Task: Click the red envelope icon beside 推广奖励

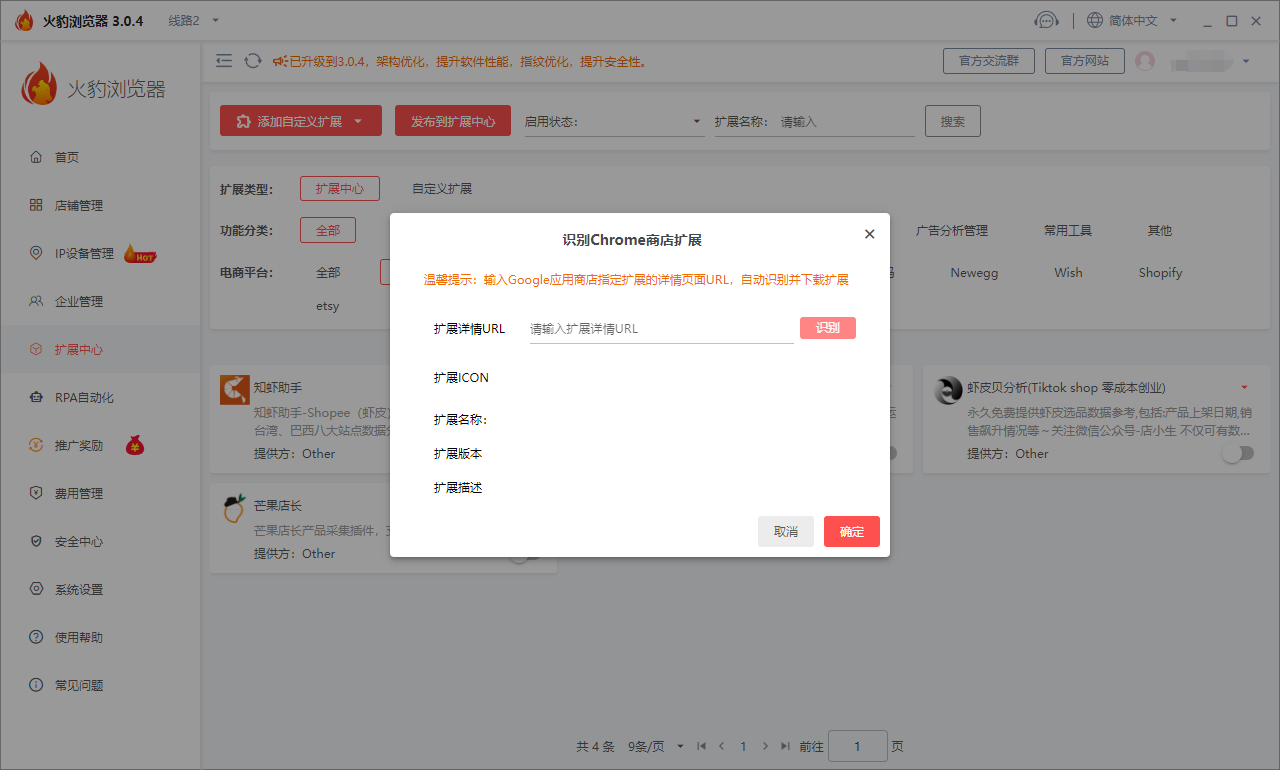Action: (x=135, y=446)
